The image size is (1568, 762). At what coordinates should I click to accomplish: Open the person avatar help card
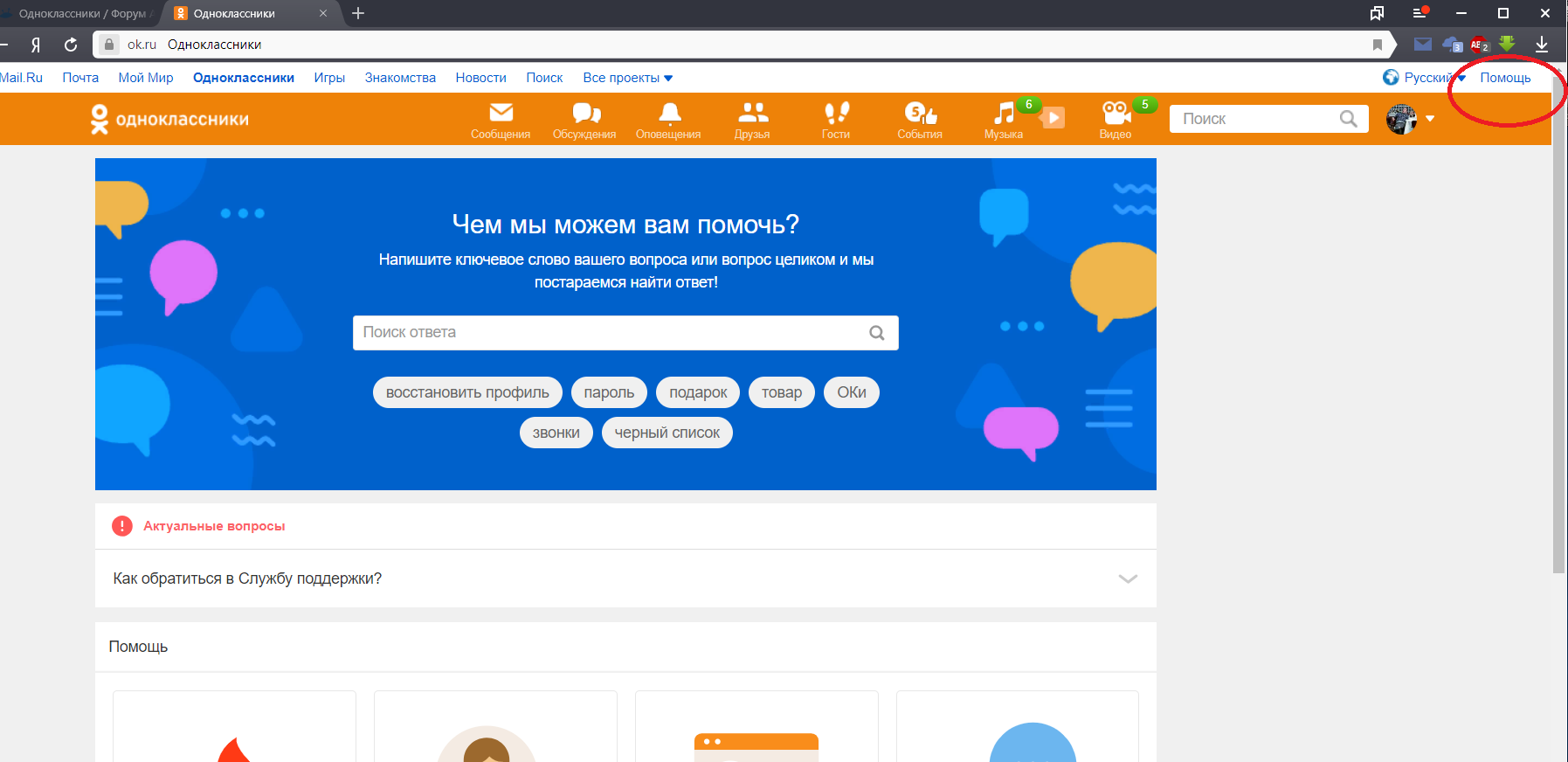[x=495, y=726]
